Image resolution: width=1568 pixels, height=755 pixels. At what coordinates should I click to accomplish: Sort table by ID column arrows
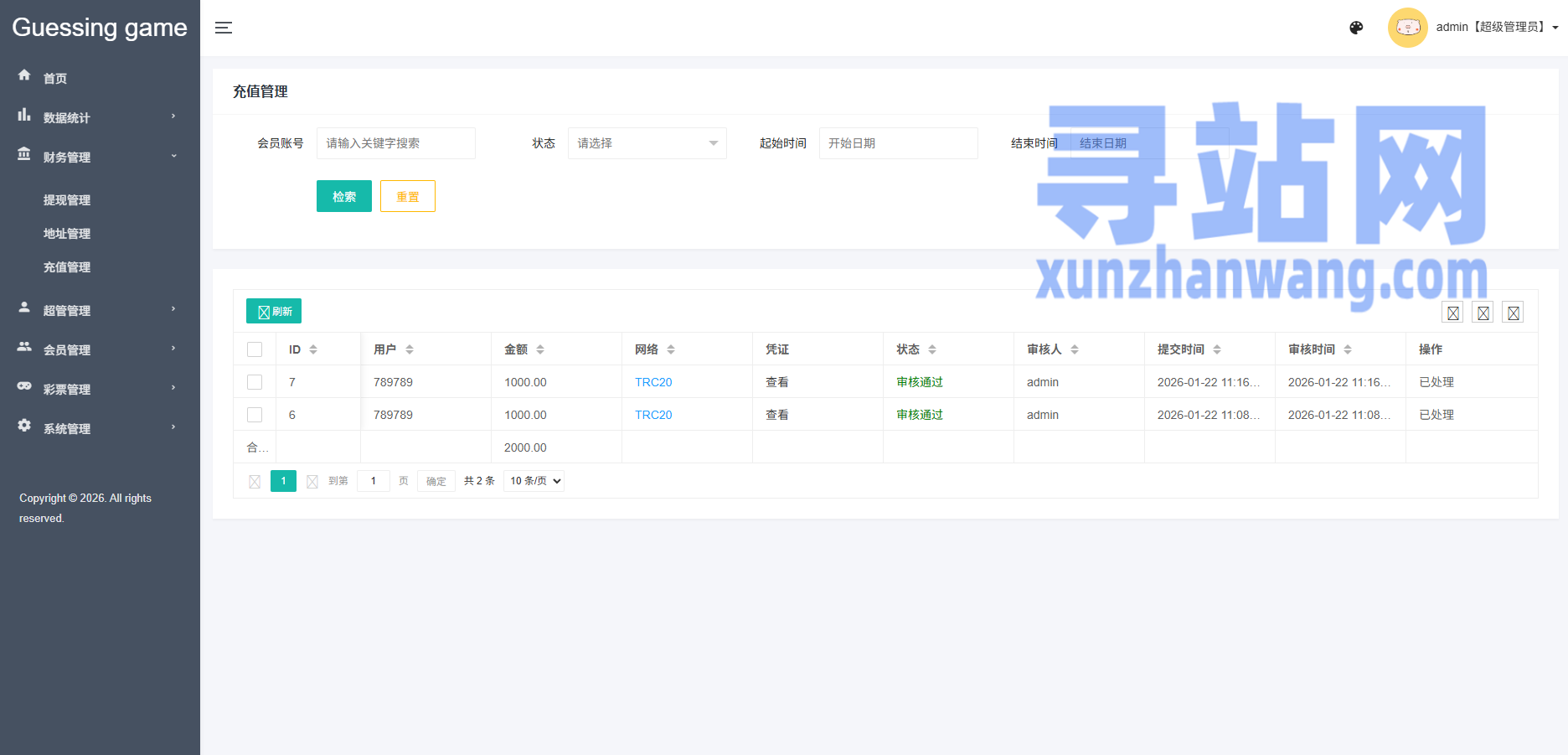pyautogui.click(x=313, y=349)
